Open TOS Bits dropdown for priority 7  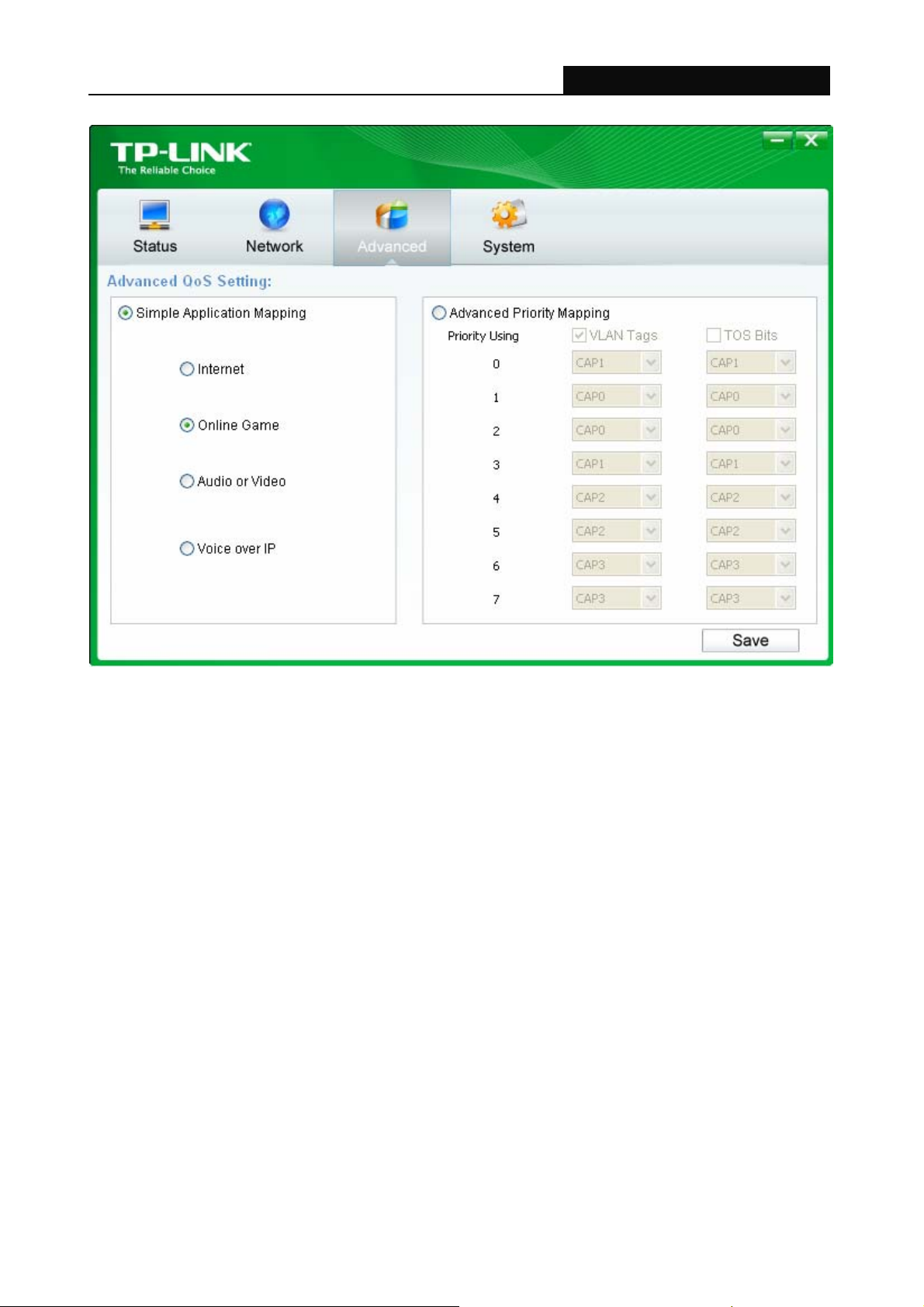(751, 598)
